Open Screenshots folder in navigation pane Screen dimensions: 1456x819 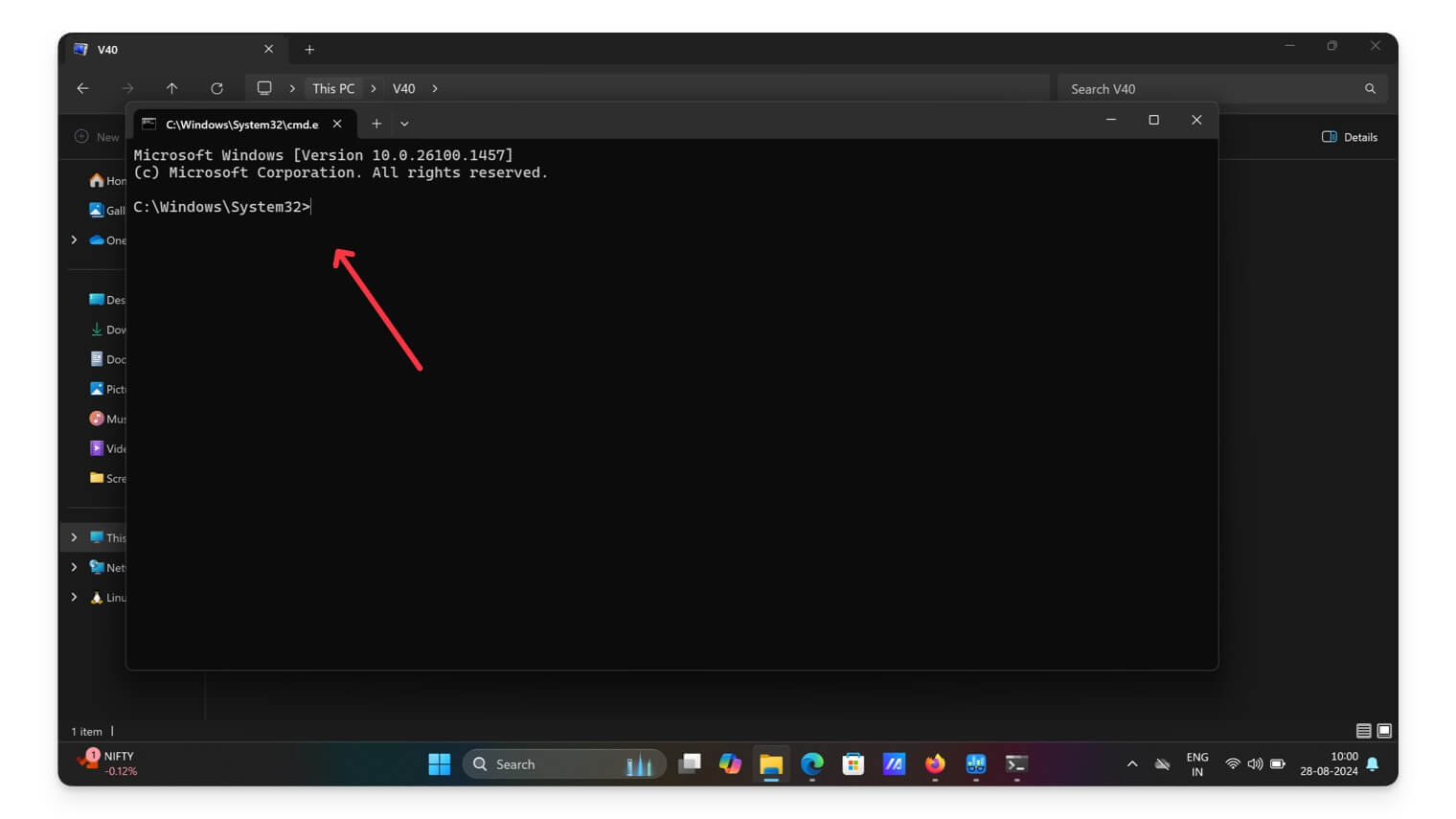coord(107,477)
